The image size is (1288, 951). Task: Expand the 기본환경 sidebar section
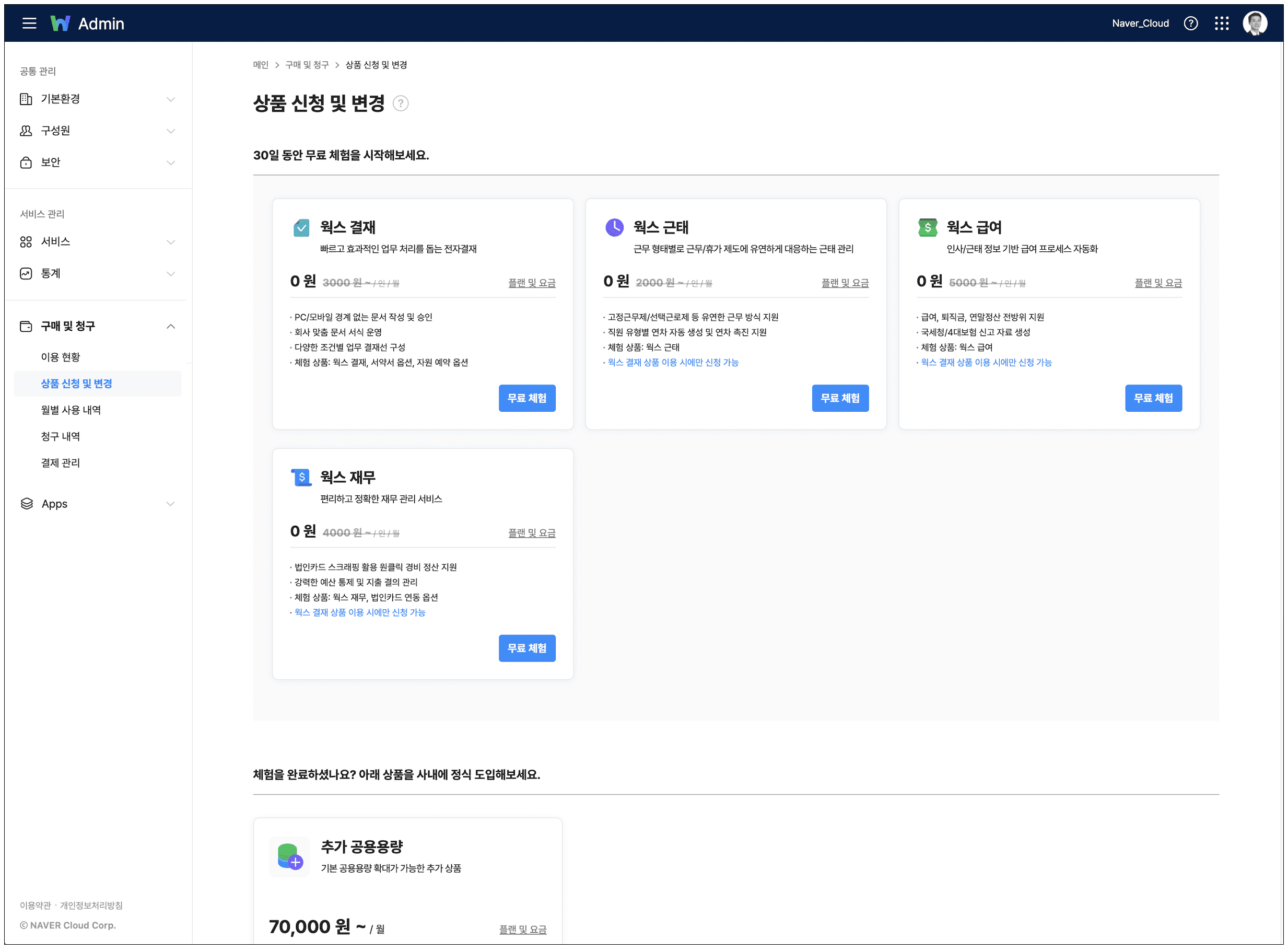(x=97, y=99)
